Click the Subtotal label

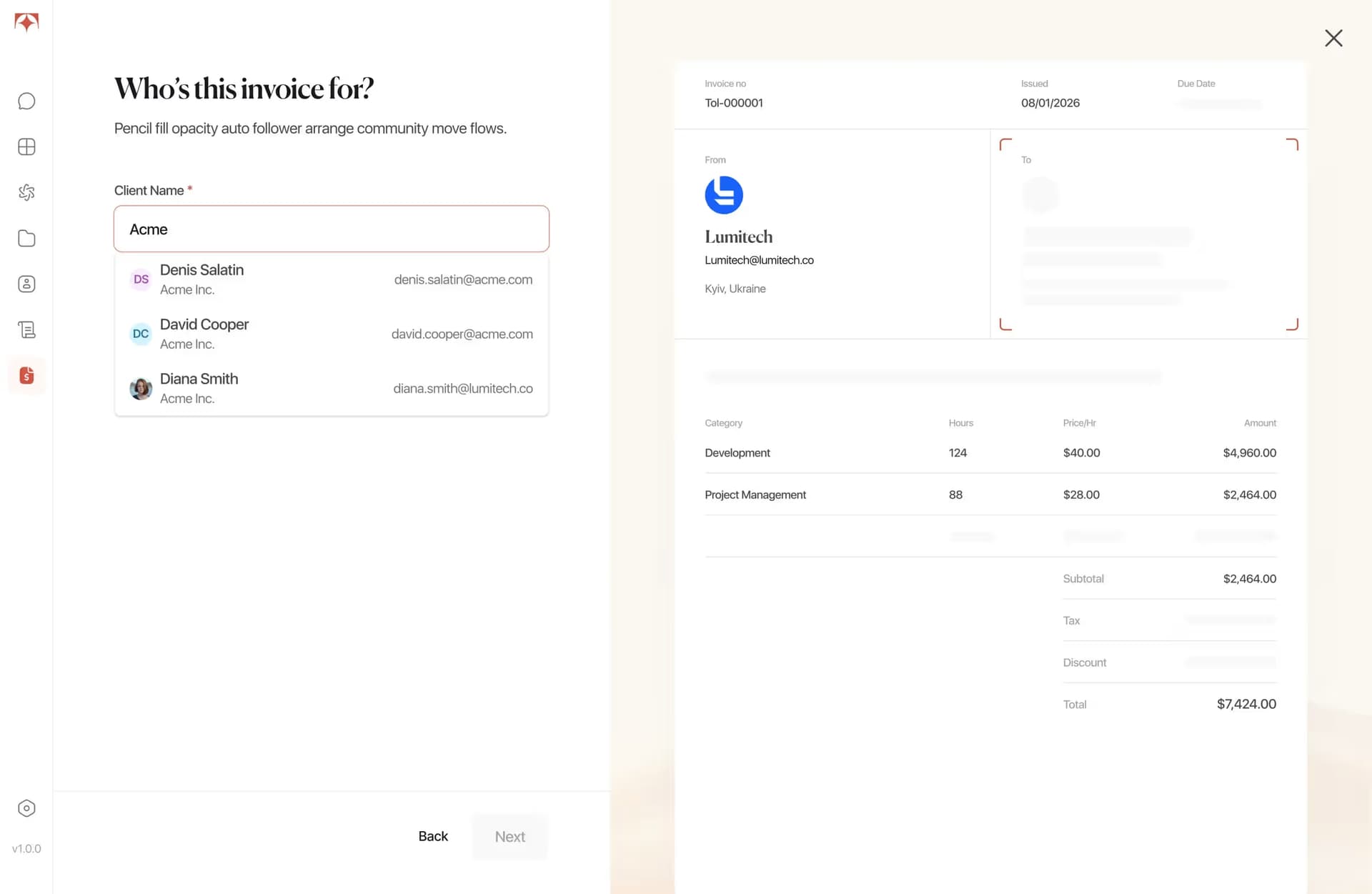1083,579
